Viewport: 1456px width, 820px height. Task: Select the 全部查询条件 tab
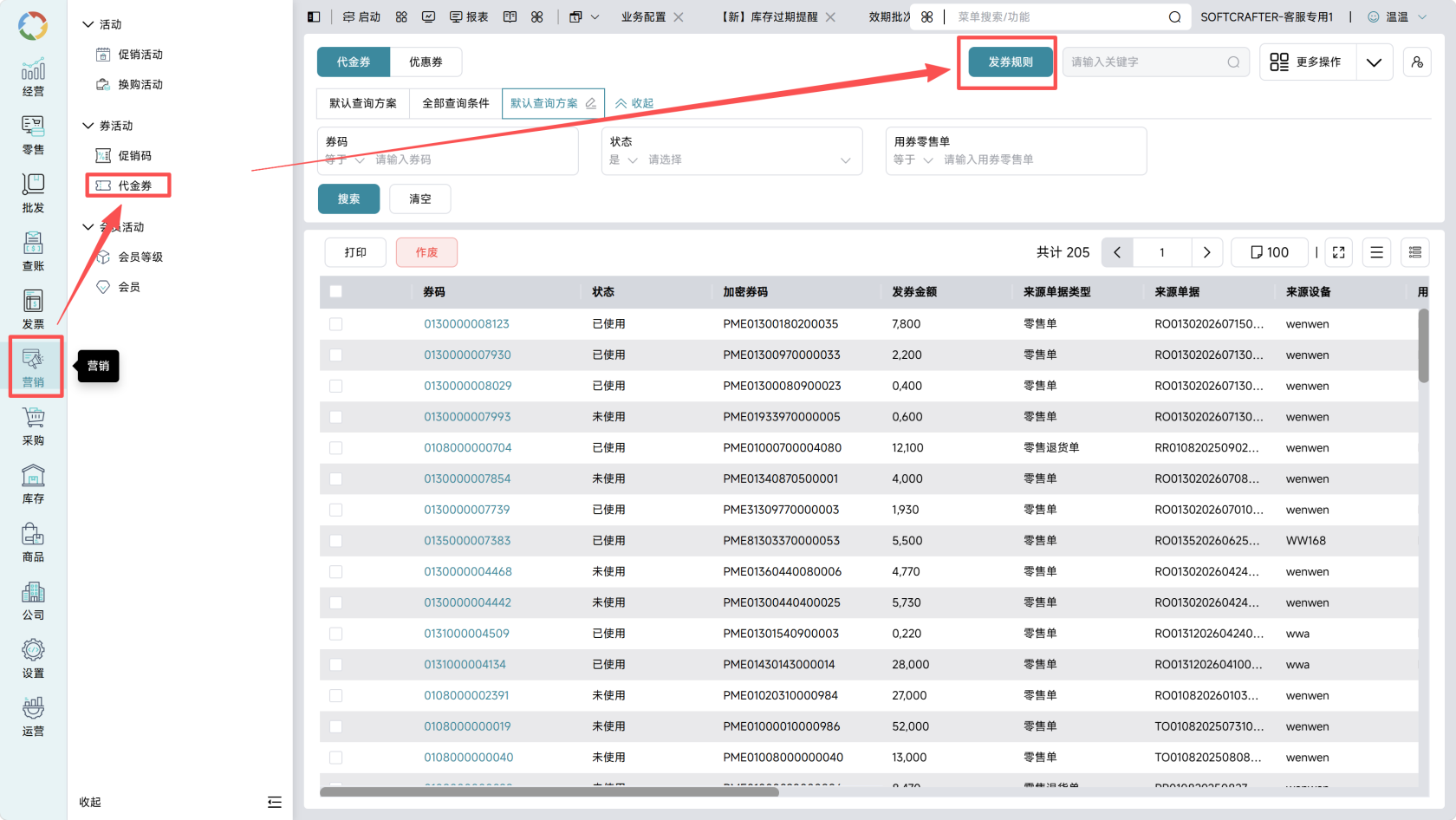456,103
